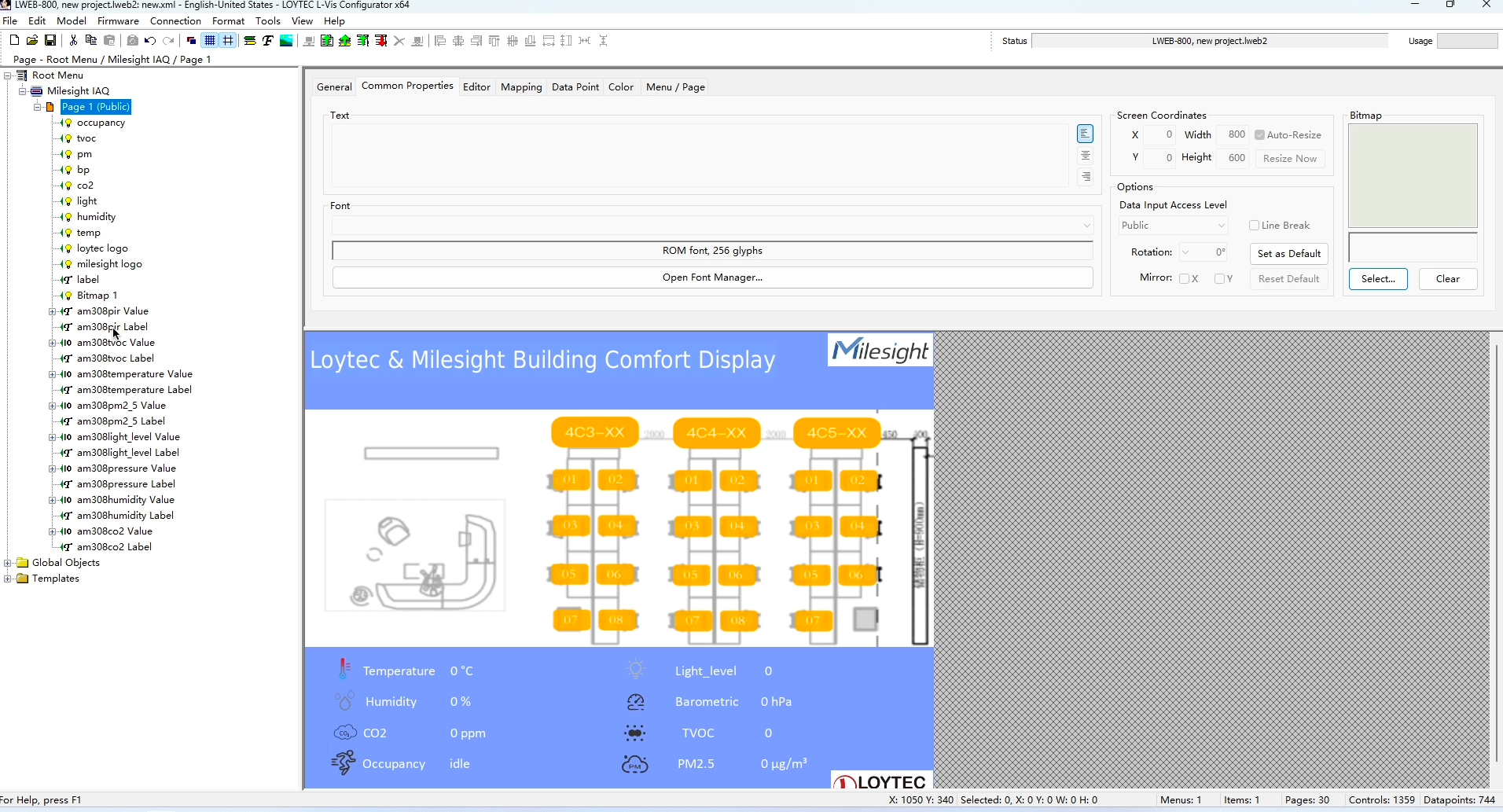Check the Mirror Y checkbox
The width and height of the screenshot is (1503, 812).
click(1219, 279)
